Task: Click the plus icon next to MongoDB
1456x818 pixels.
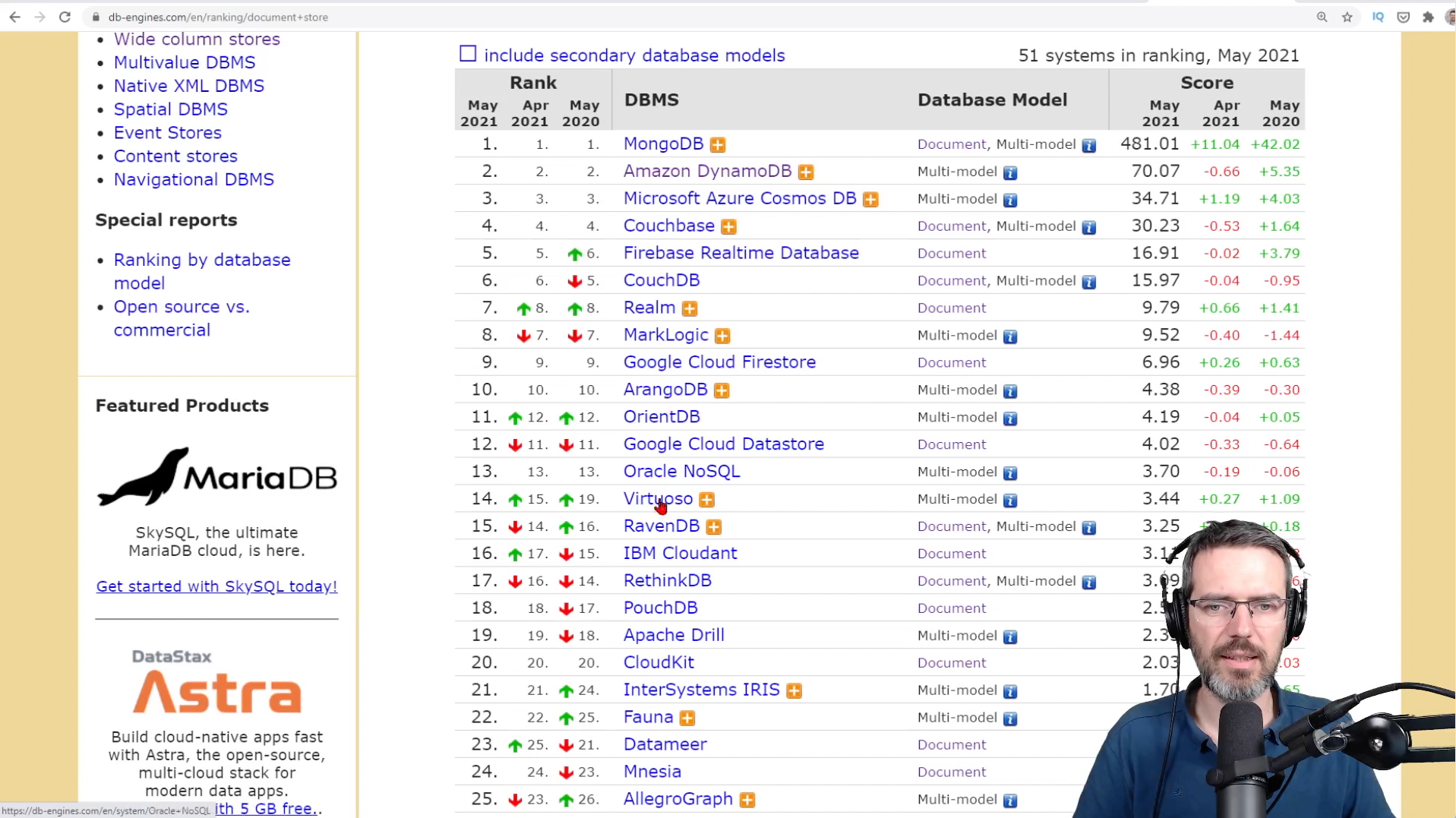Action: (x=718, y=144)
